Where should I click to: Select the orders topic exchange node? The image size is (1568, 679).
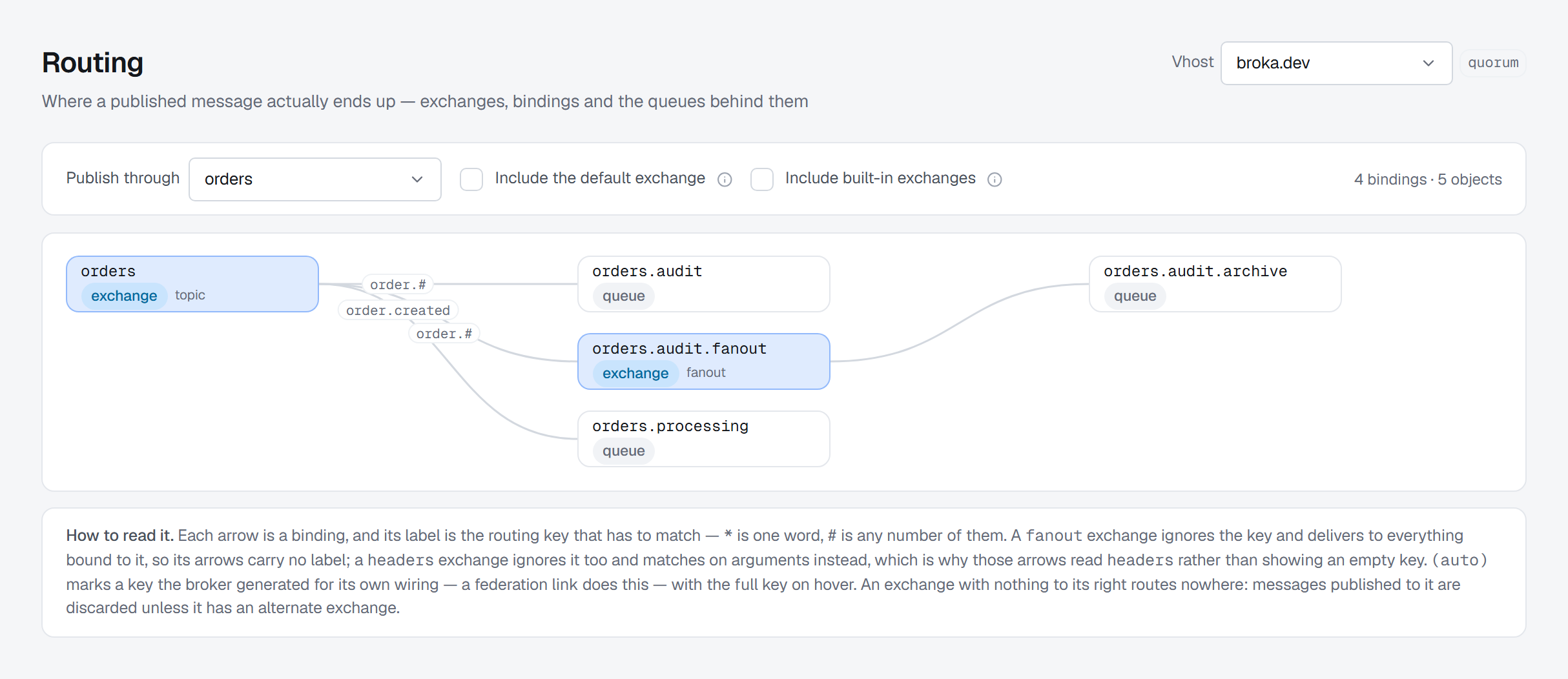[x=192, y=284]
